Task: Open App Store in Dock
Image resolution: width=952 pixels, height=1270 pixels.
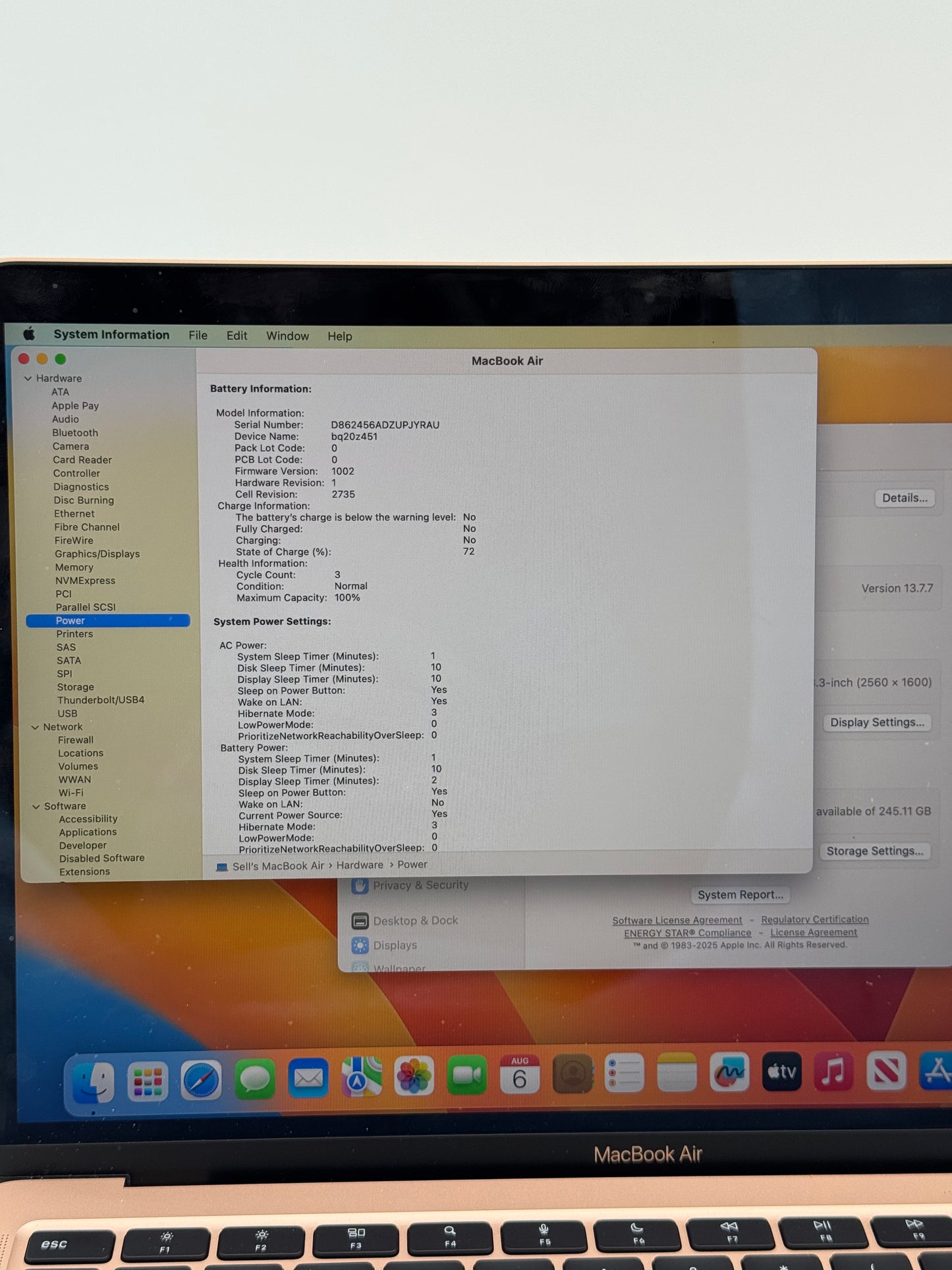Action: pyautogui.click(x=936, y=1069)
